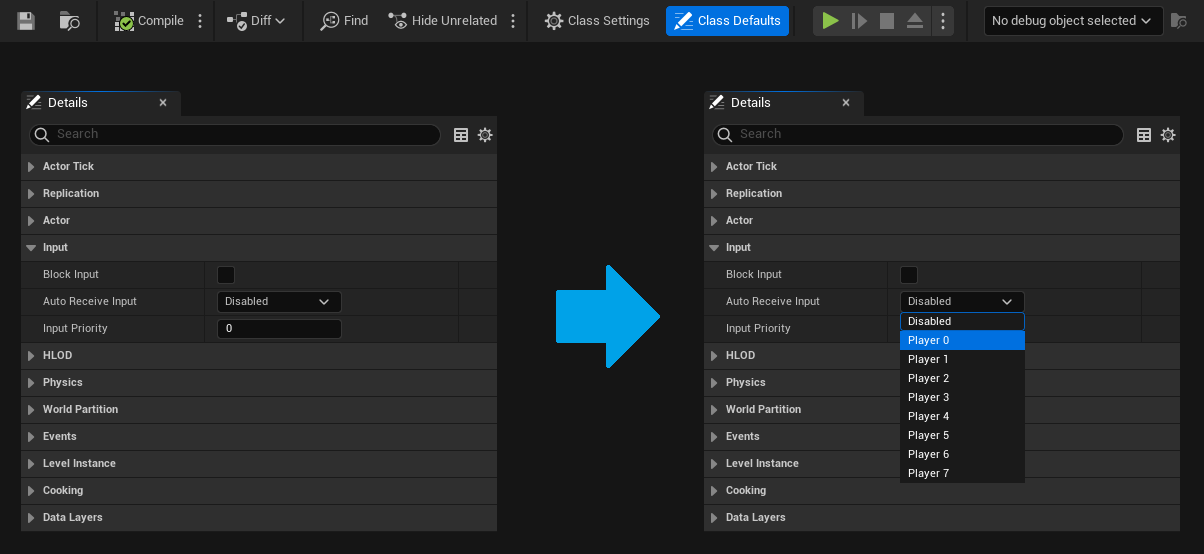Click the Compile button
The image size is (1204, 554).
149,20
